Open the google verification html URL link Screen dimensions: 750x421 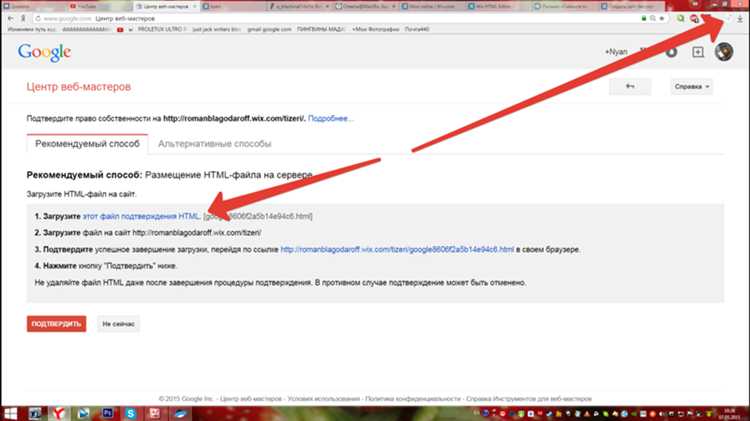coord(397,249)
